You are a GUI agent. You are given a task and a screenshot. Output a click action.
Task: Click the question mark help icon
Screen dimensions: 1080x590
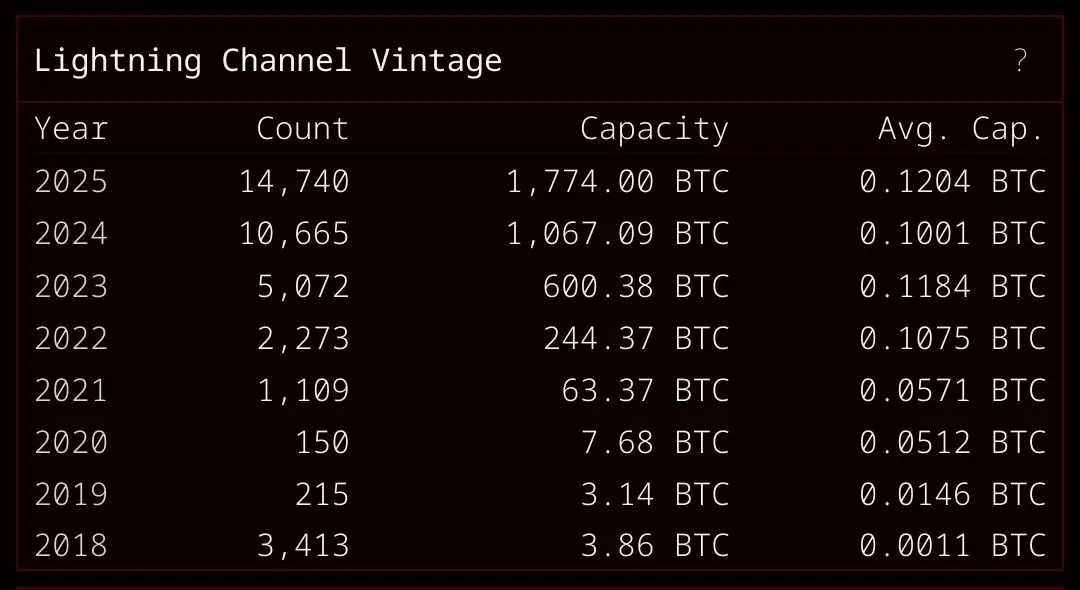(x=1020, y=61)
